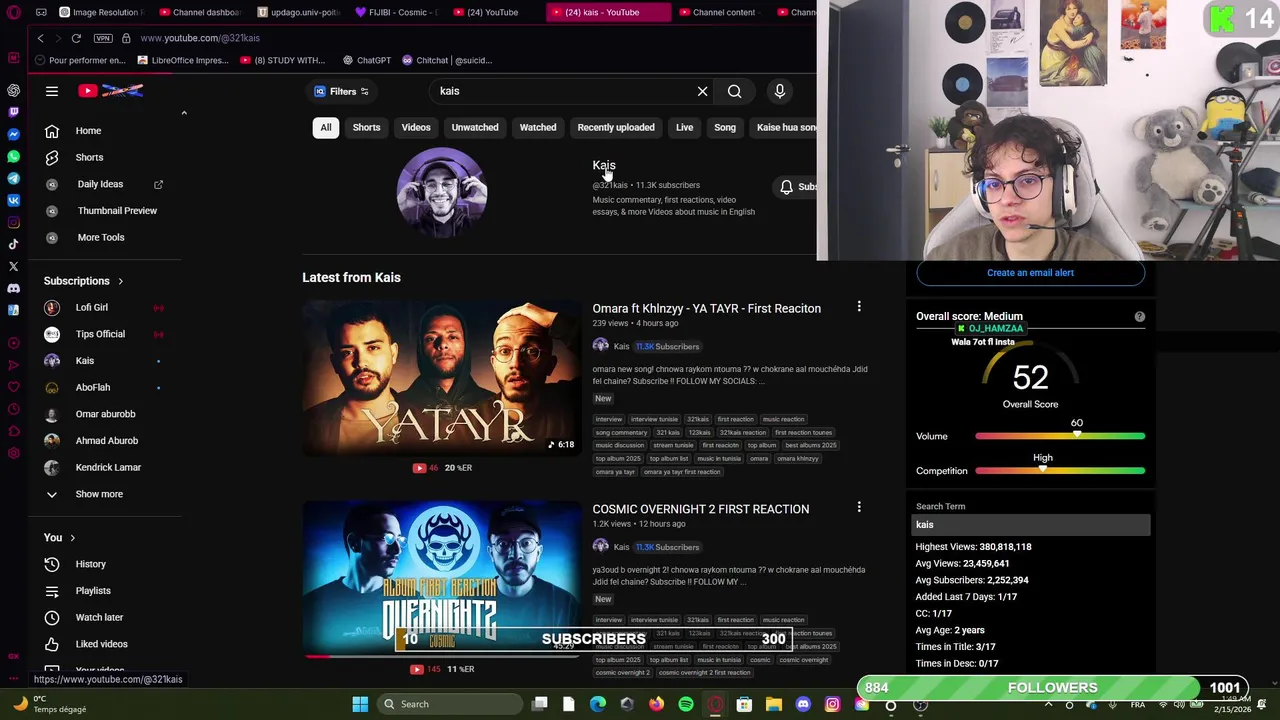
Task: Open COSMIC OVERNIGHT 2 FIRST REACTION title
Action: tap(700, 509)
